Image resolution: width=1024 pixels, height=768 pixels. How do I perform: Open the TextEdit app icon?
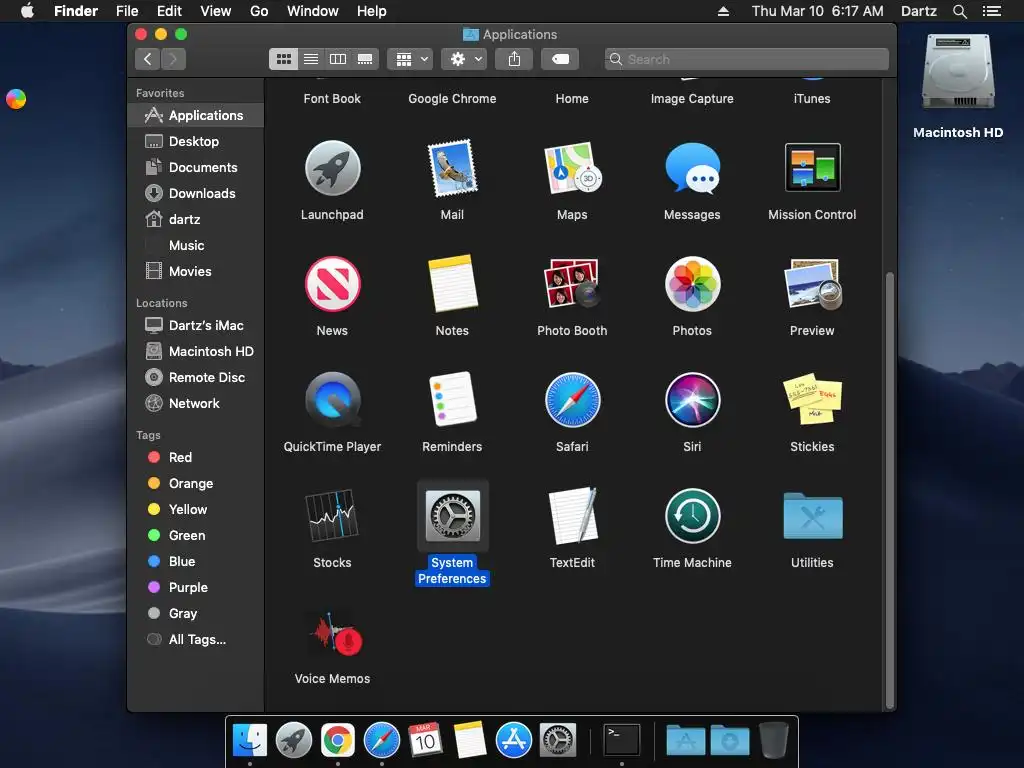[573, 515]
